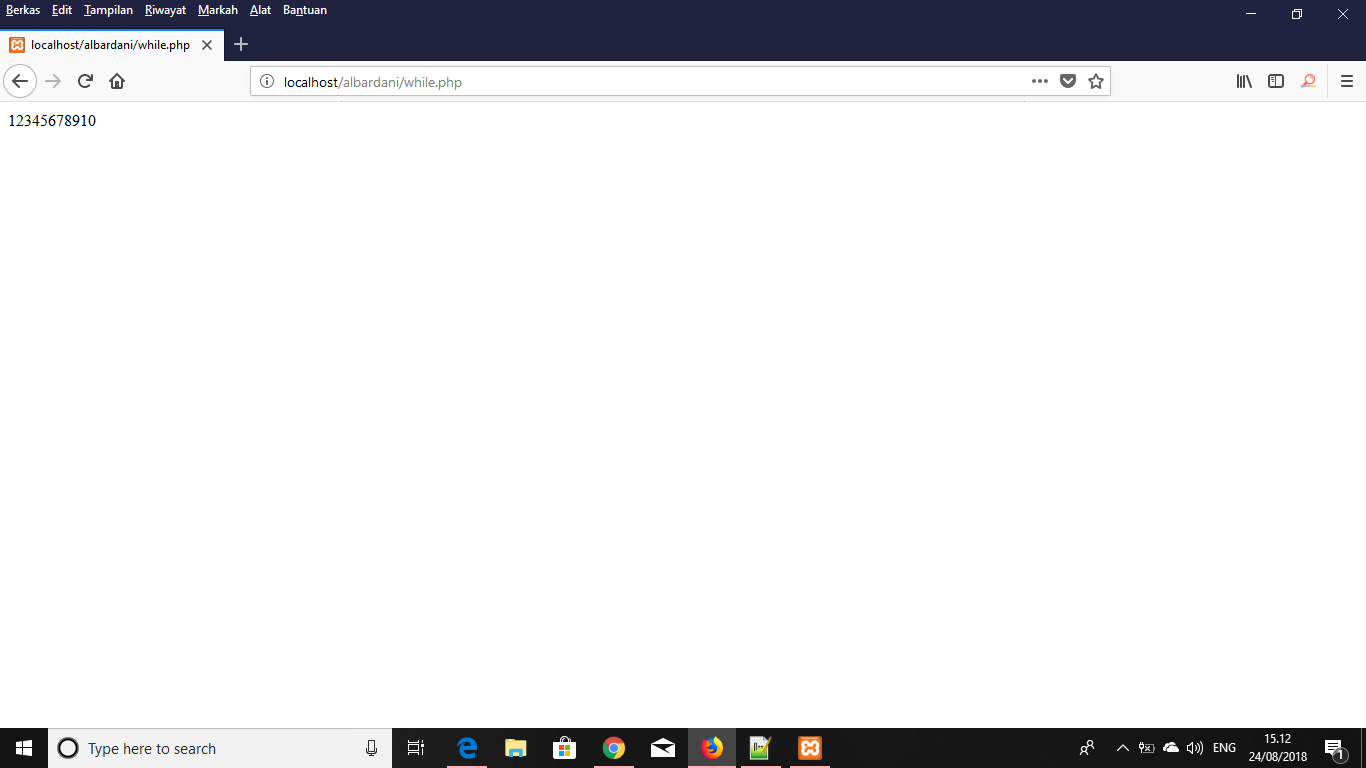Show site information icon in address bar
This screenshot has width=1366, height=768.
(x=267, y=82)
